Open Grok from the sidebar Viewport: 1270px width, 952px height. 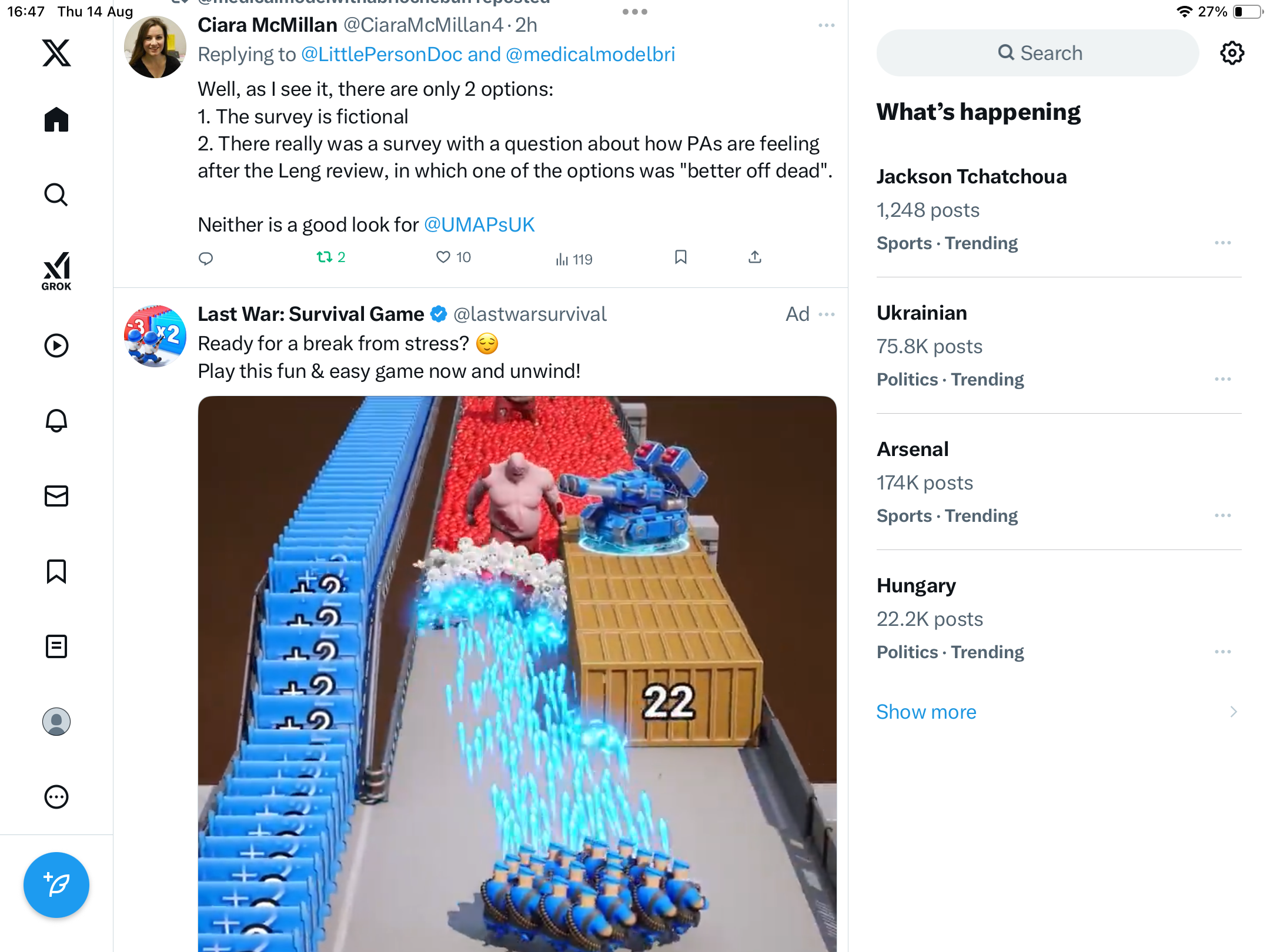(56, 271)
